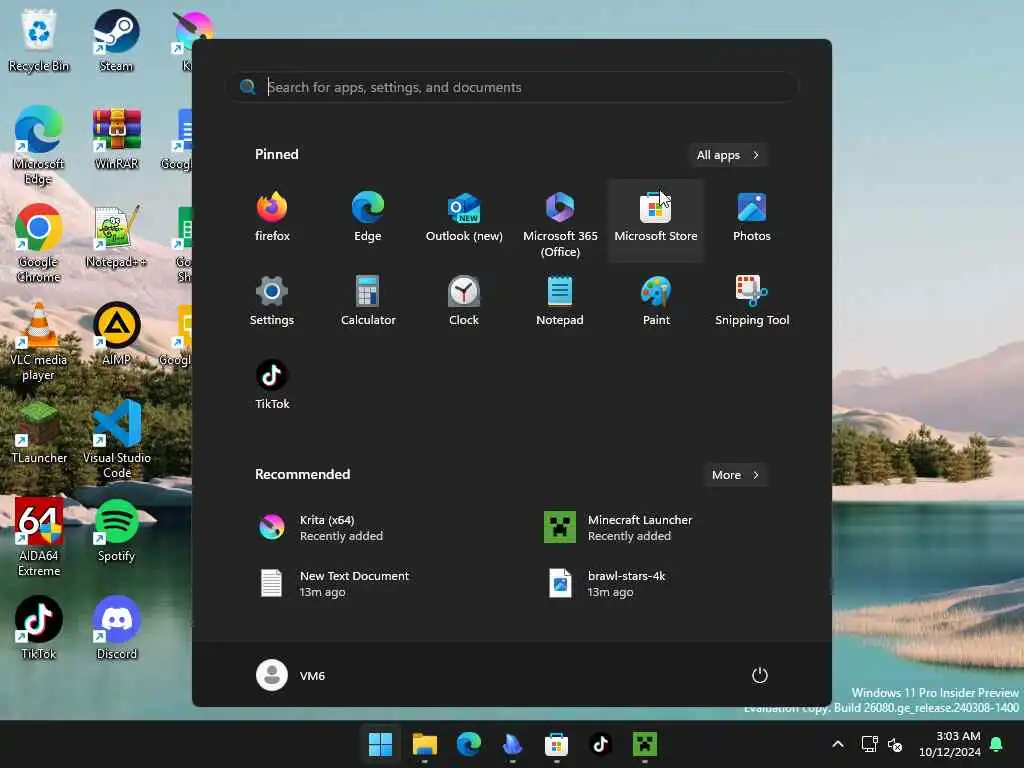Image resolution: width=1024 pixels, height=768 pixels.
Task: Open TikTok from the taskbar
Action: click(600, 744)
